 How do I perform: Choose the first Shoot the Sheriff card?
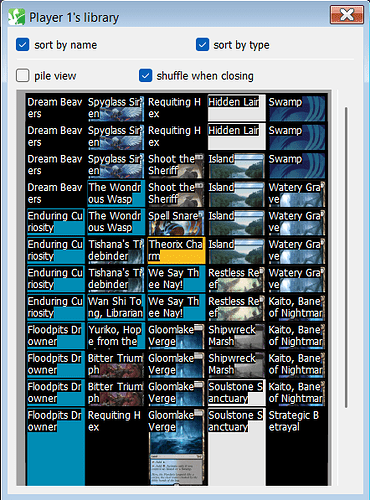pos(176,165)
